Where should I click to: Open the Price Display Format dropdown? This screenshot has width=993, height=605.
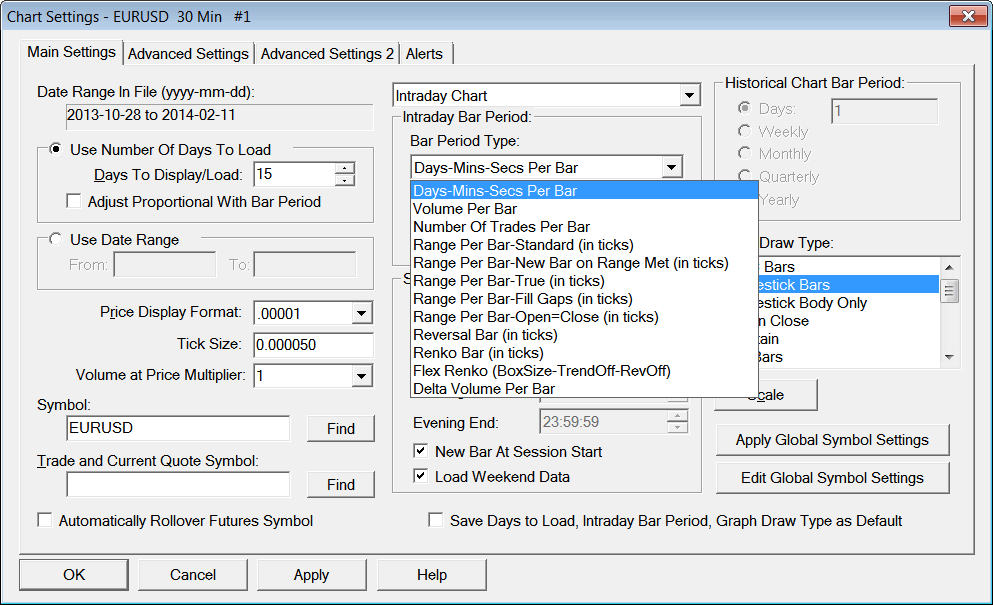point(361,313)
